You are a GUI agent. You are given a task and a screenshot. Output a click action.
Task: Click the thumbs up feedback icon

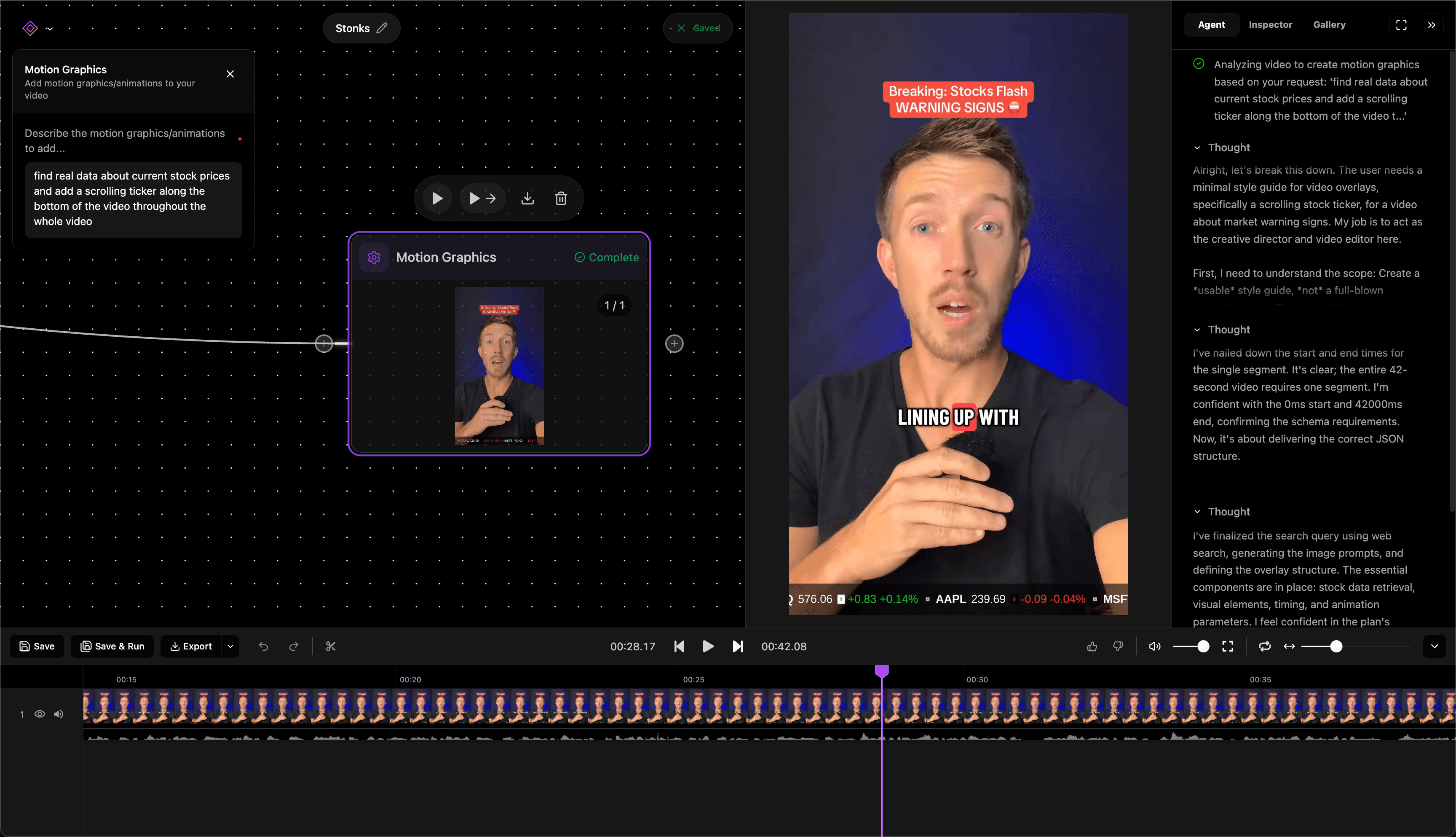coord(1092,646)
